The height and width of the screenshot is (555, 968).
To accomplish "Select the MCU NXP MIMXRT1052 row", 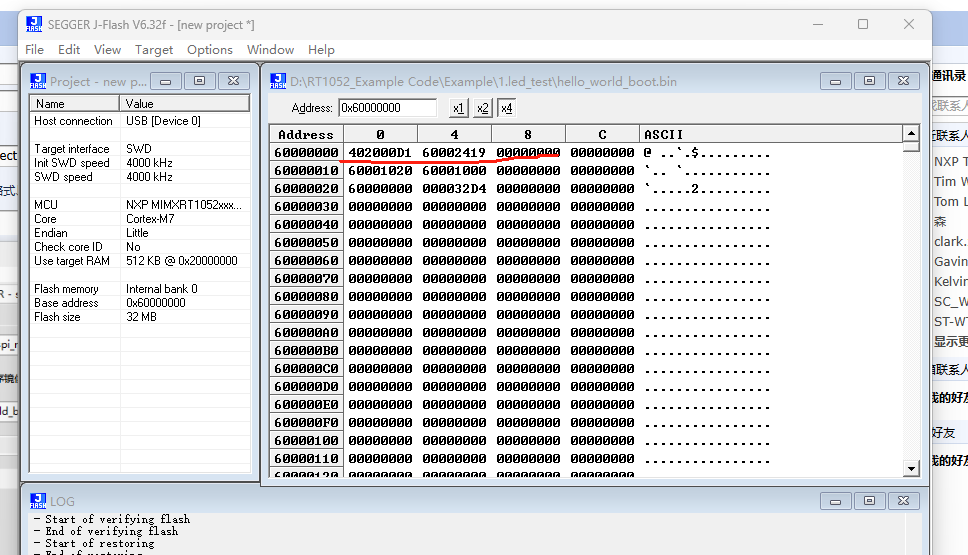I will pyautogui.click(x=140, y=205).
